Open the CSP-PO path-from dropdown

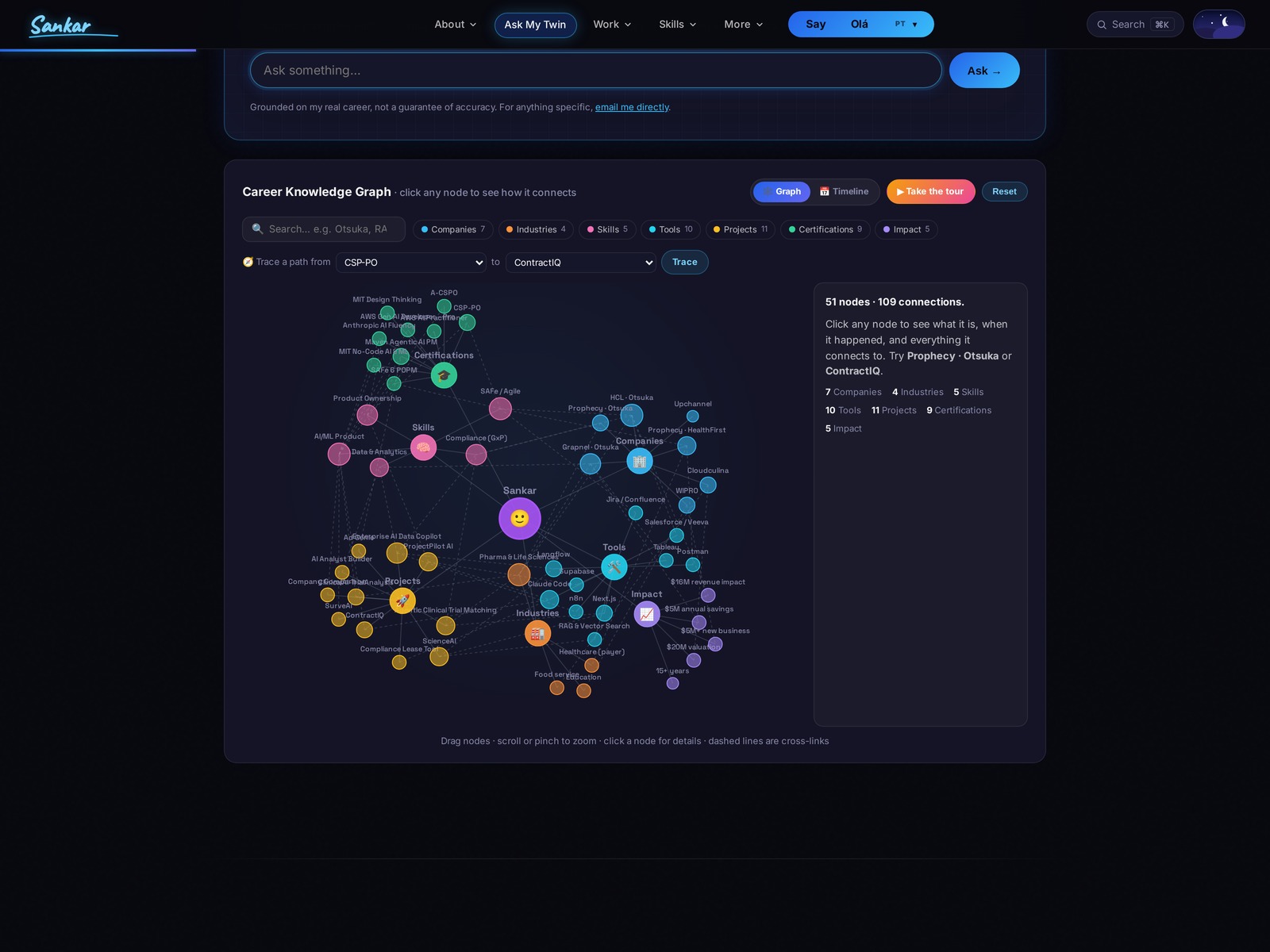click(x=411, y=263)
